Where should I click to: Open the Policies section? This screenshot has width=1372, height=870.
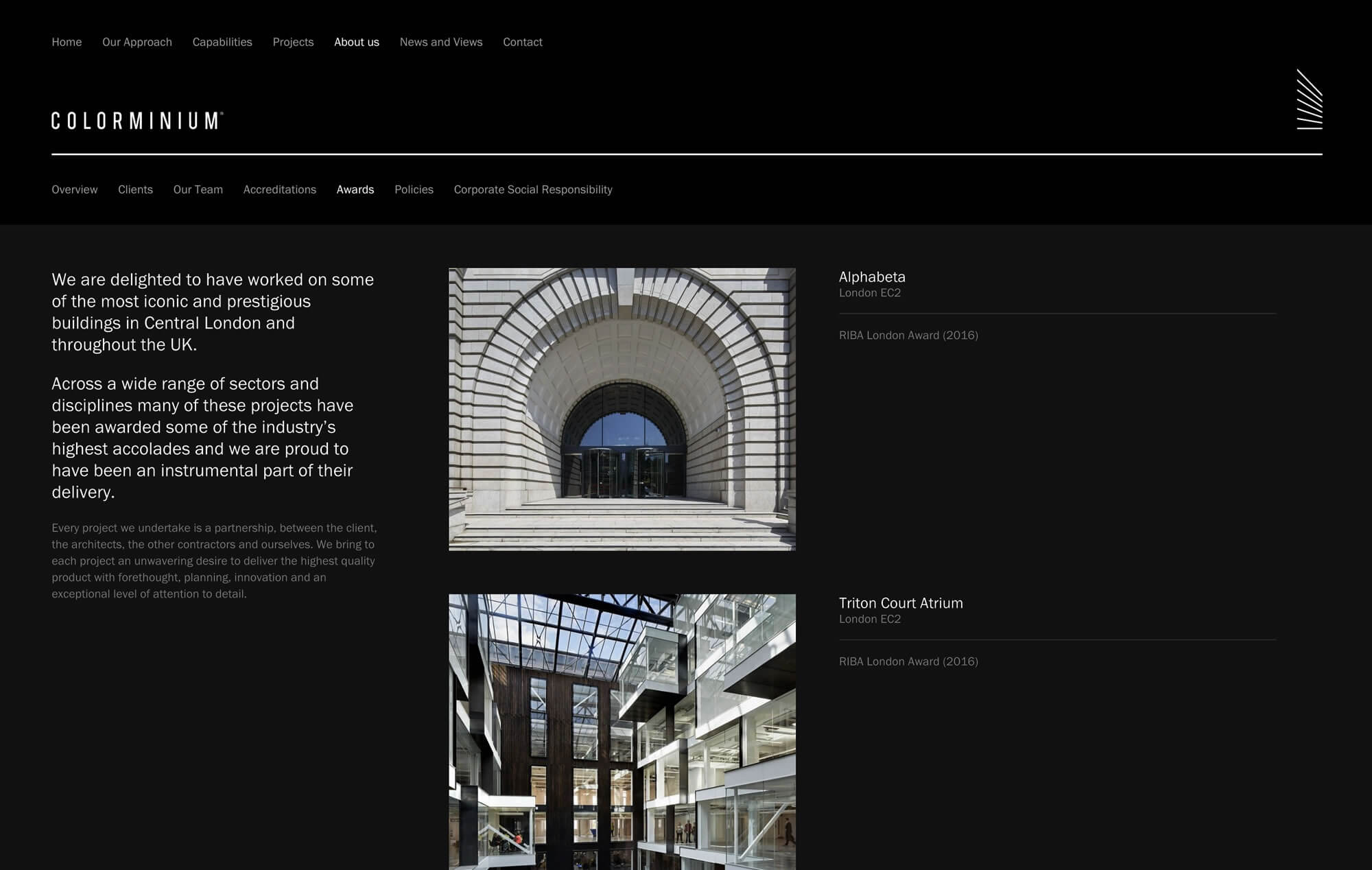[x=414, y=189]
